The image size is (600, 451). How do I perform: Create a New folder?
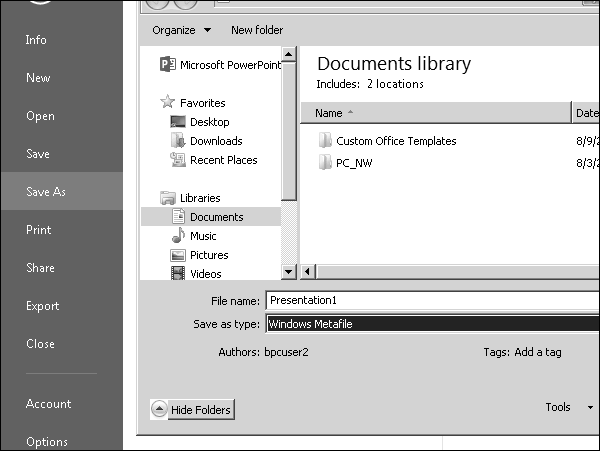click(257, 30)
